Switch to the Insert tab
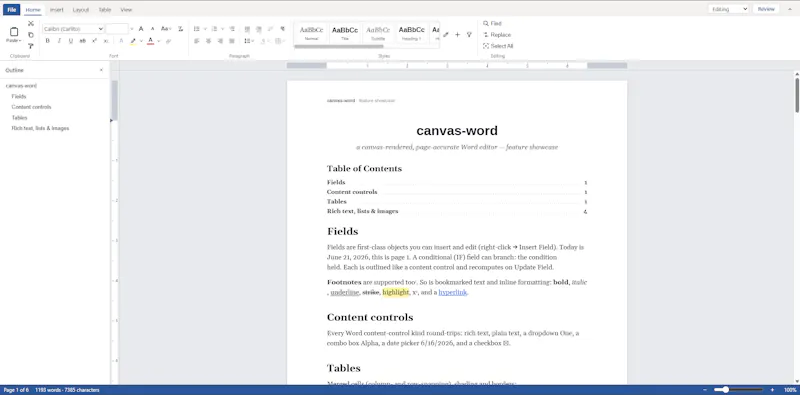This screenshot has height=395, width=800. pos(57,10)
